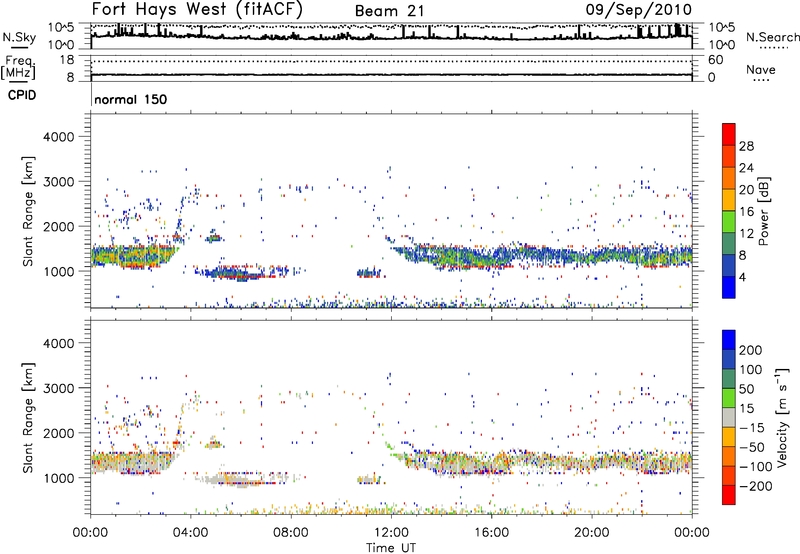Screen dimensions: 800x554
Task: Click the "Beam 21" label
Action: pyautogui.click(x=390, y=11)
